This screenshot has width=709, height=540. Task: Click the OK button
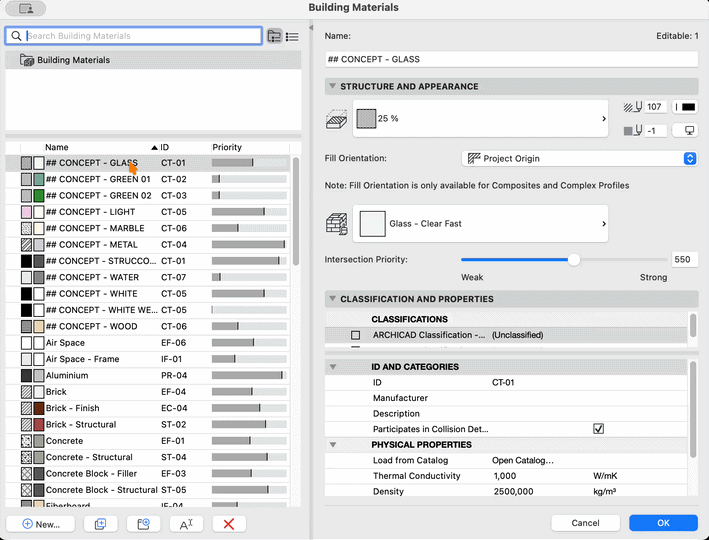point(663,523)
